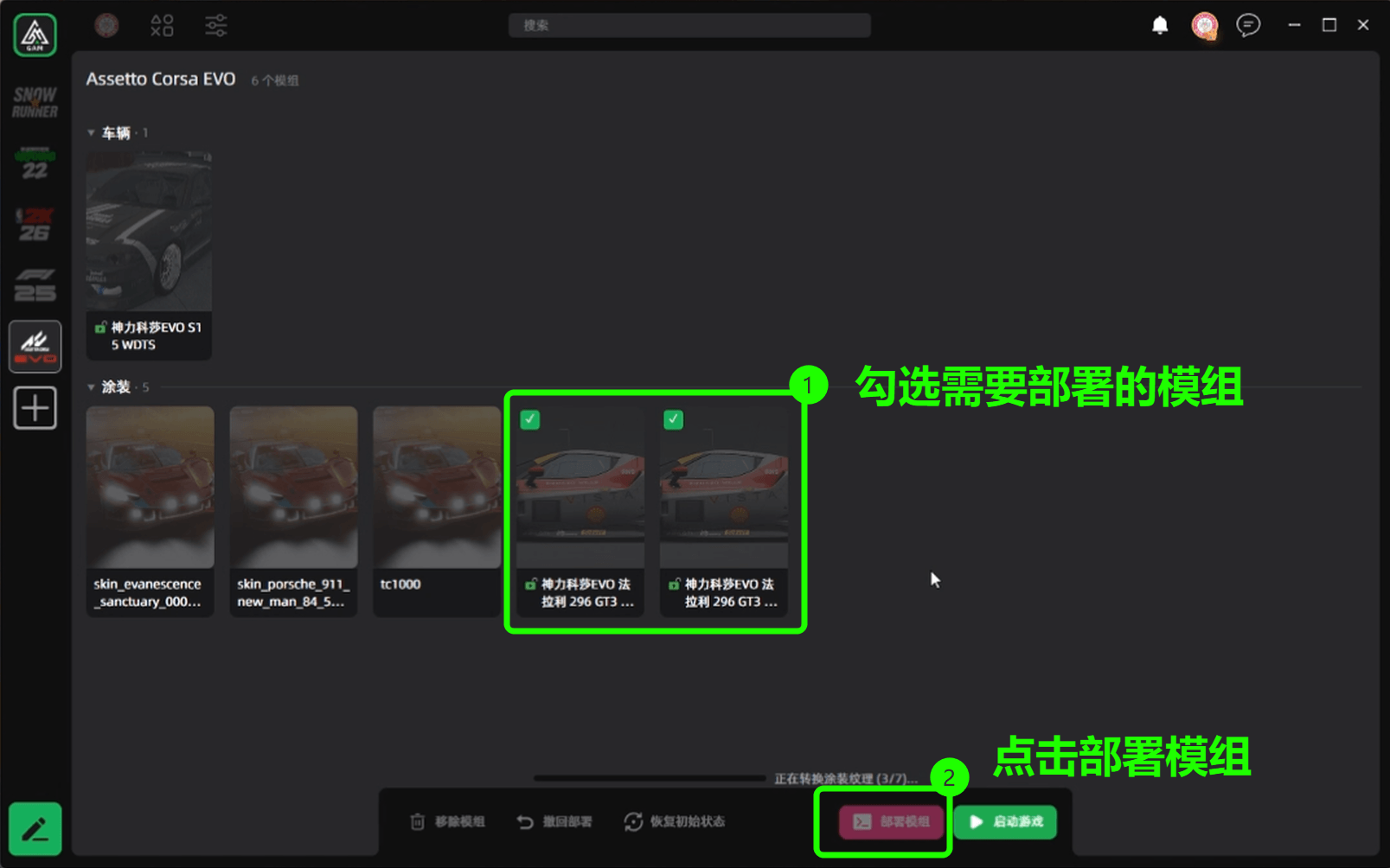Viewport: 1390px width, 868px height.
Task: Close the mod manager window
Action: point(1363,25)
